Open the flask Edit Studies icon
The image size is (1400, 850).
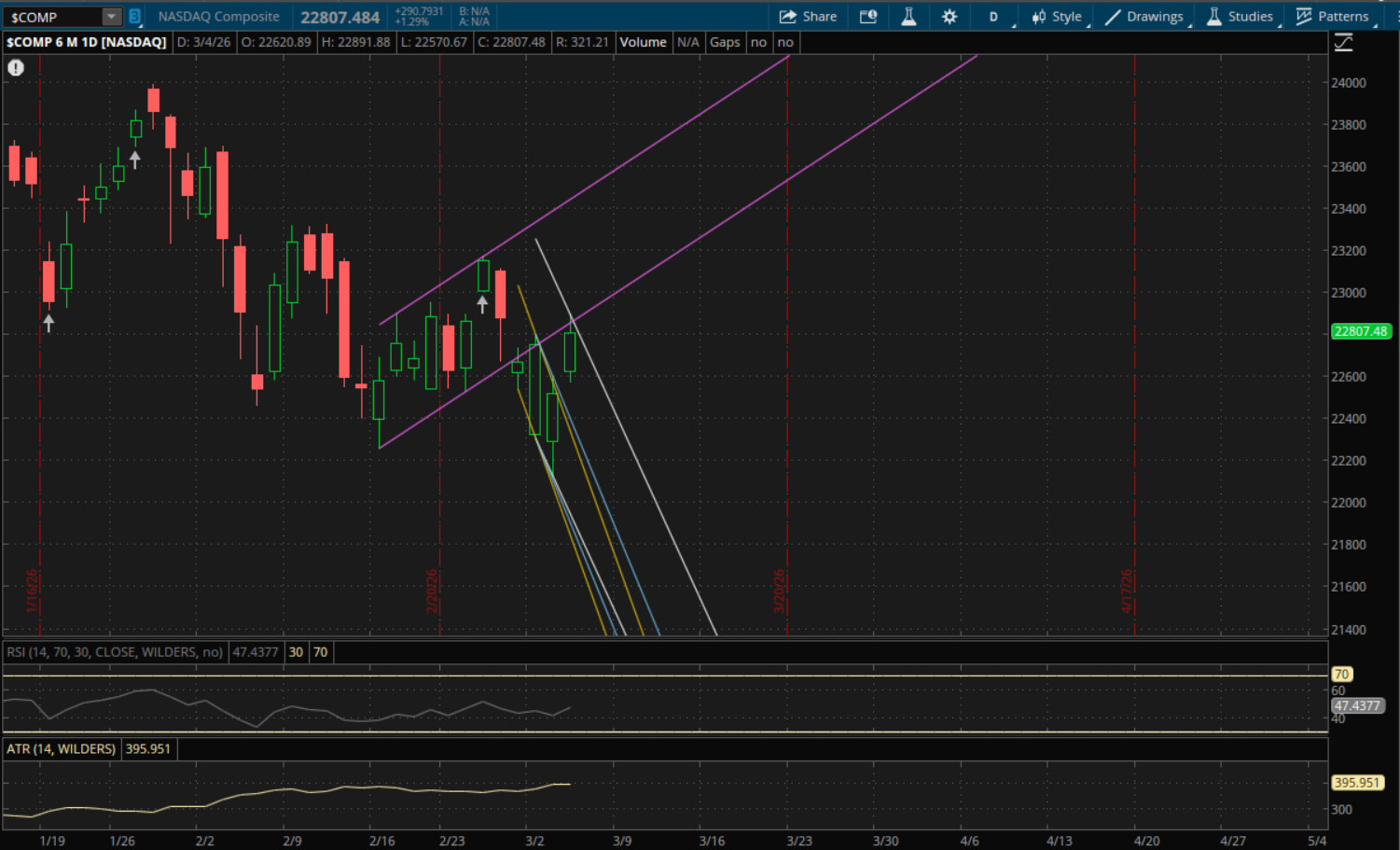908,17
